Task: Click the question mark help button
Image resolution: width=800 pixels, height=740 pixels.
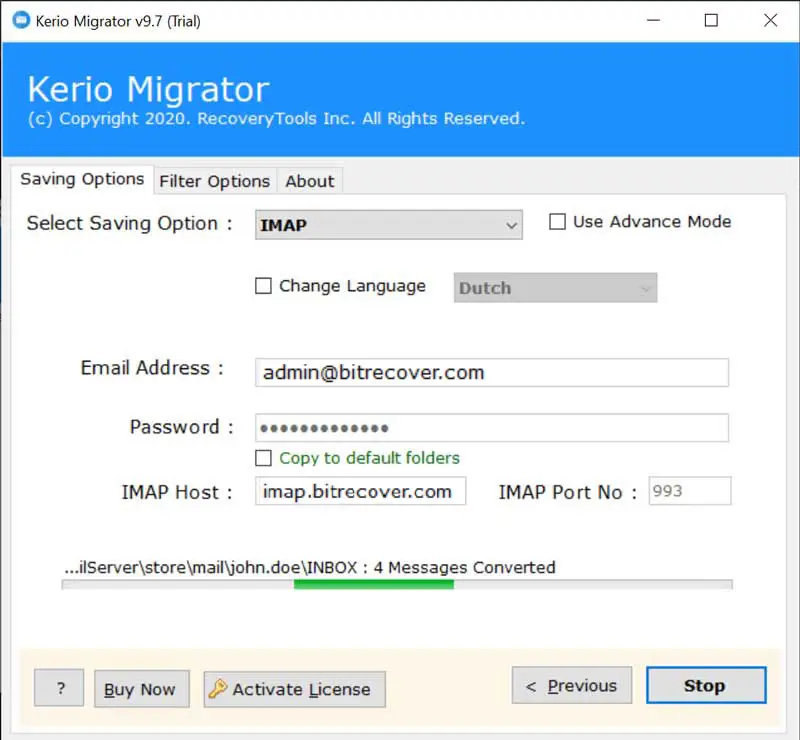Action: click(59, 688)
